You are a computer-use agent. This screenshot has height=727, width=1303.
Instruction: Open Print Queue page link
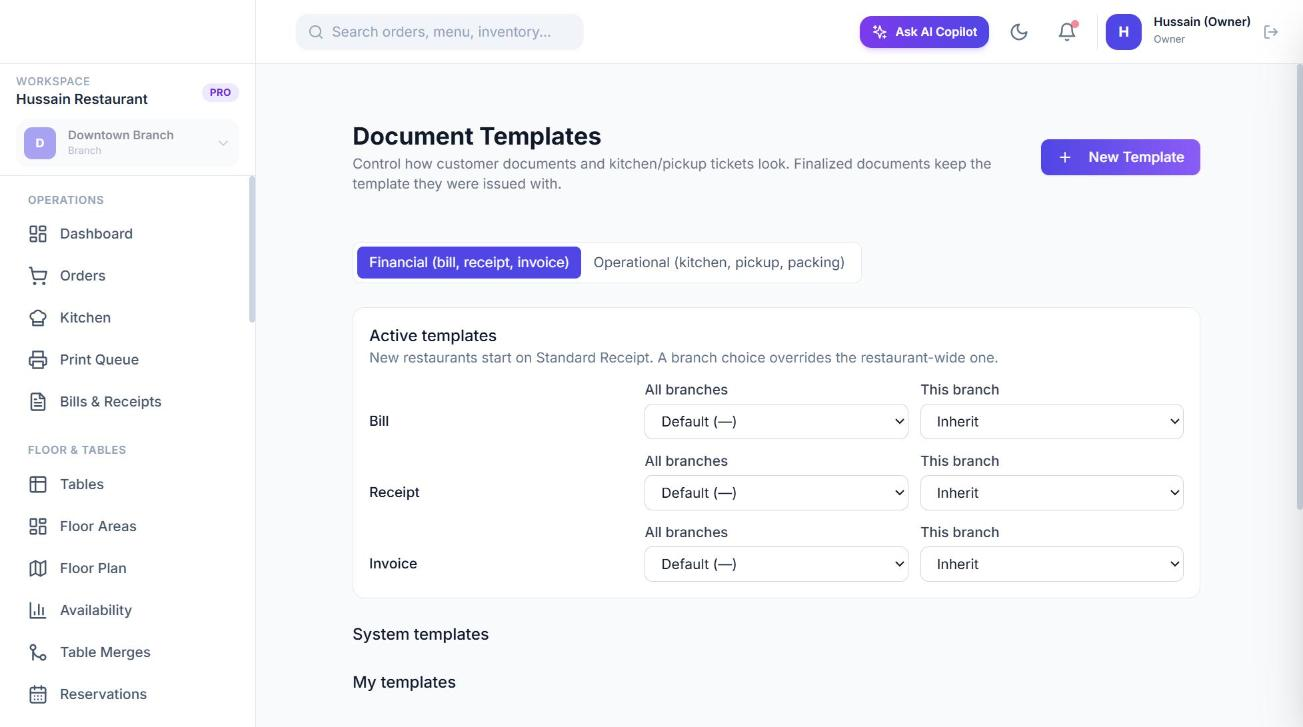pyautogui.click(x=128, y=360)
